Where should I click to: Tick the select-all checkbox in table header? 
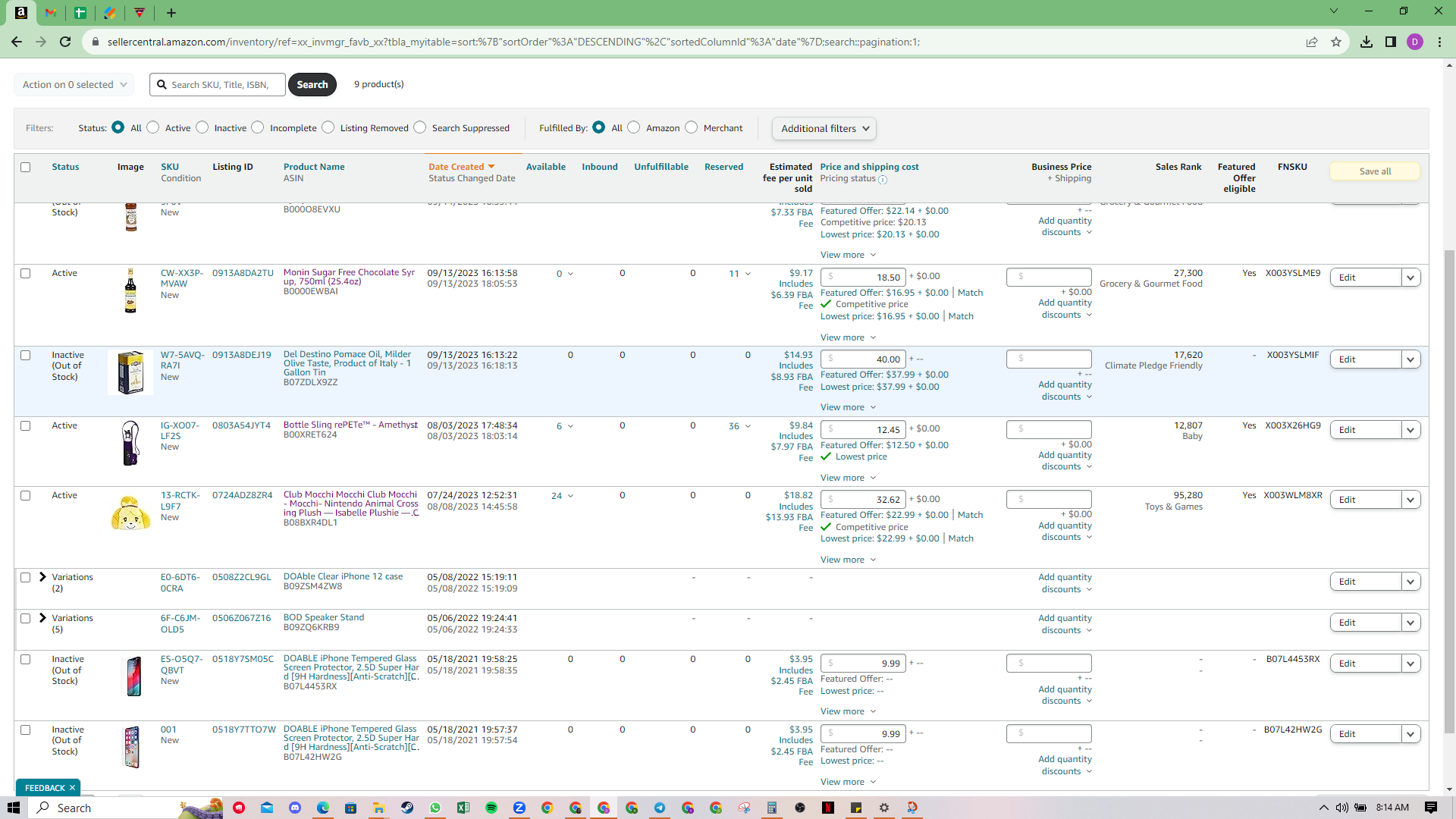pos(26,167)
